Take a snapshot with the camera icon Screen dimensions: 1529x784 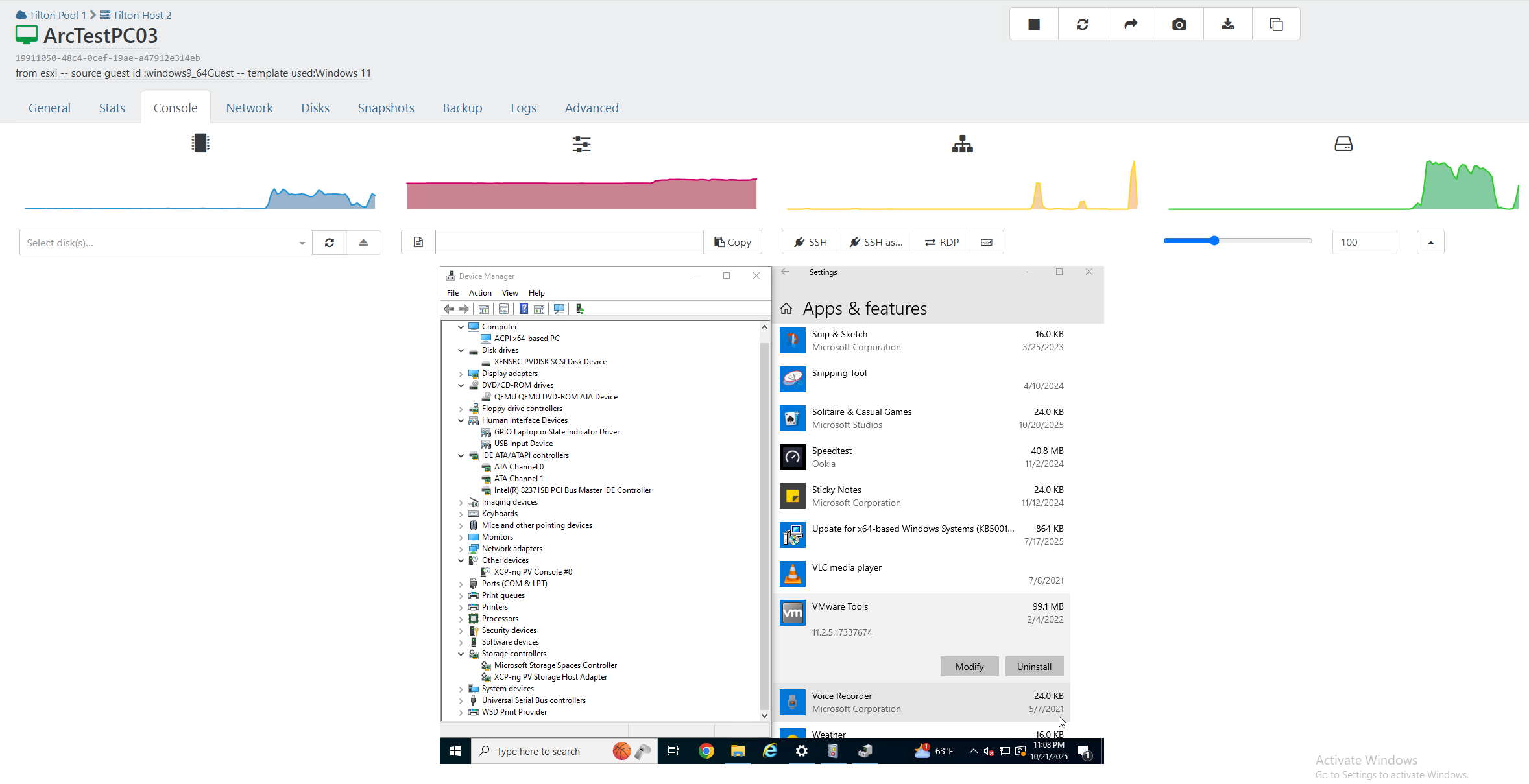point(1179,25)
